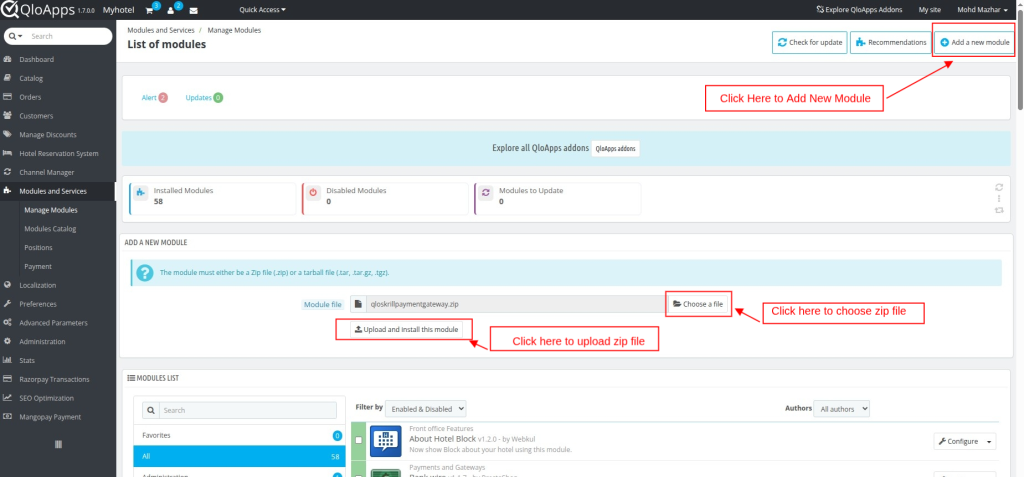The image size is (1024, 477).
Task: Open the Enabled & Disabled filter dropdown
Action: coord(426,408)
